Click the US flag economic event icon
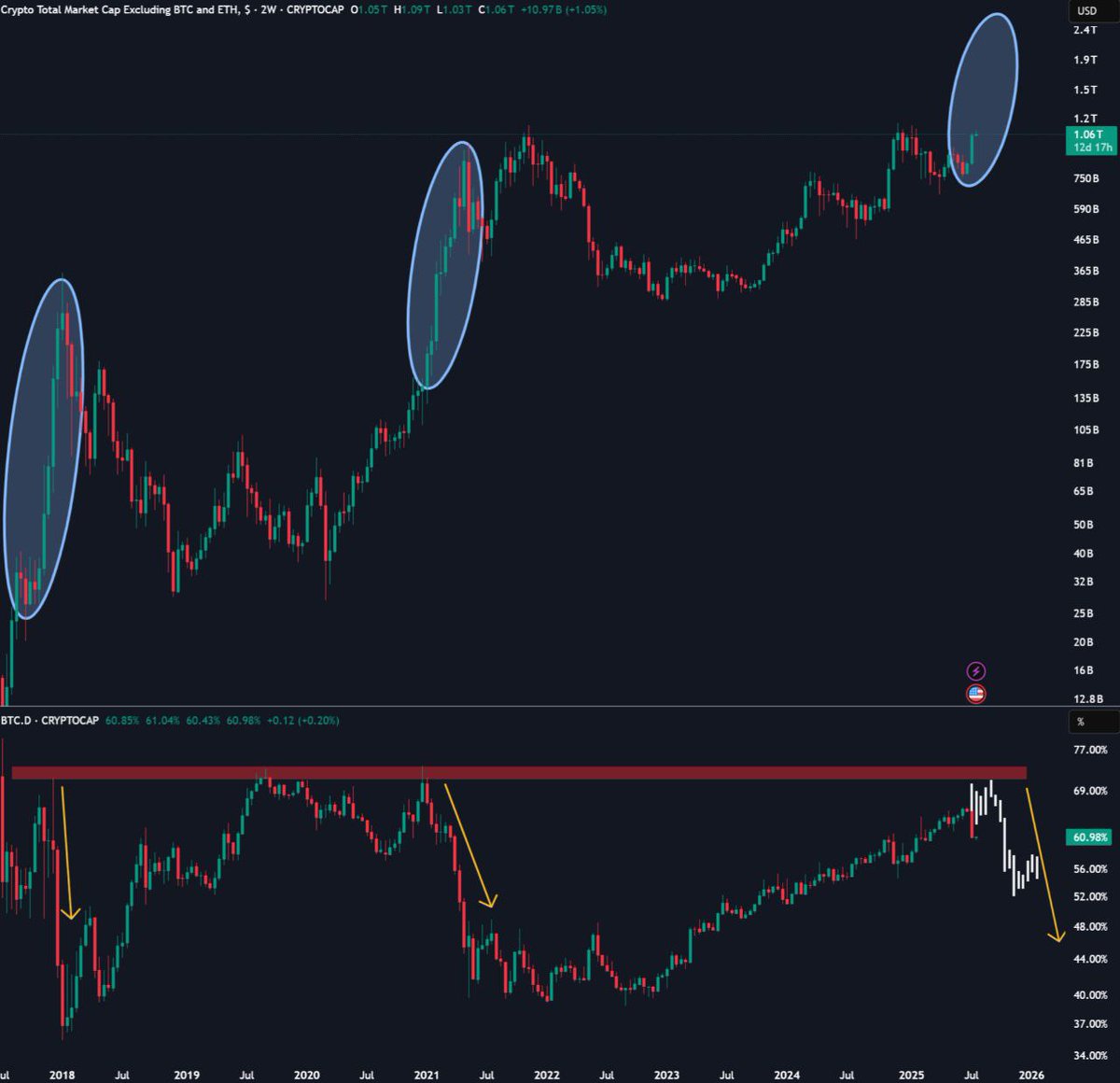This screenshot has height=1083, width=1120. point(975,694)
